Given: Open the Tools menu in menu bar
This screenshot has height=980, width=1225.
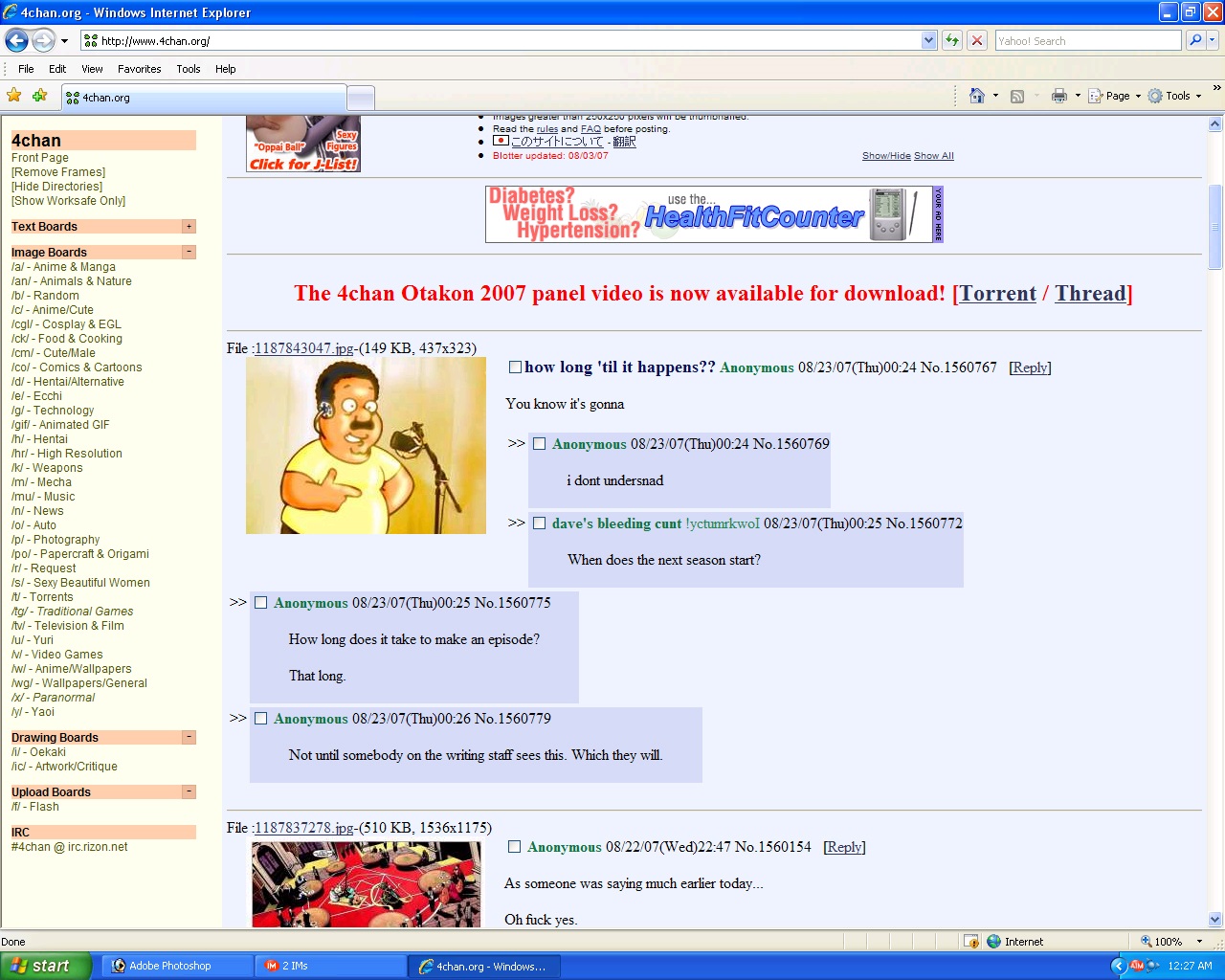Looking at the screenshot, I should [189, 69].
